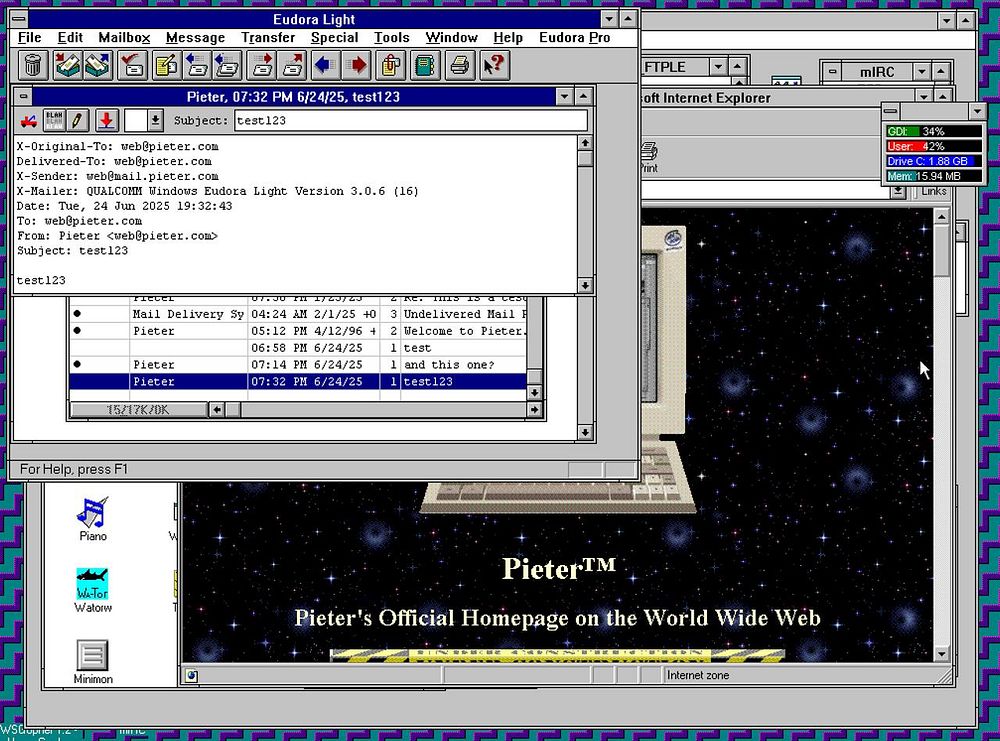1000x741 pixels.
Task: Click the Internet Explorer status bar page icon
Action: click(191, 676)
